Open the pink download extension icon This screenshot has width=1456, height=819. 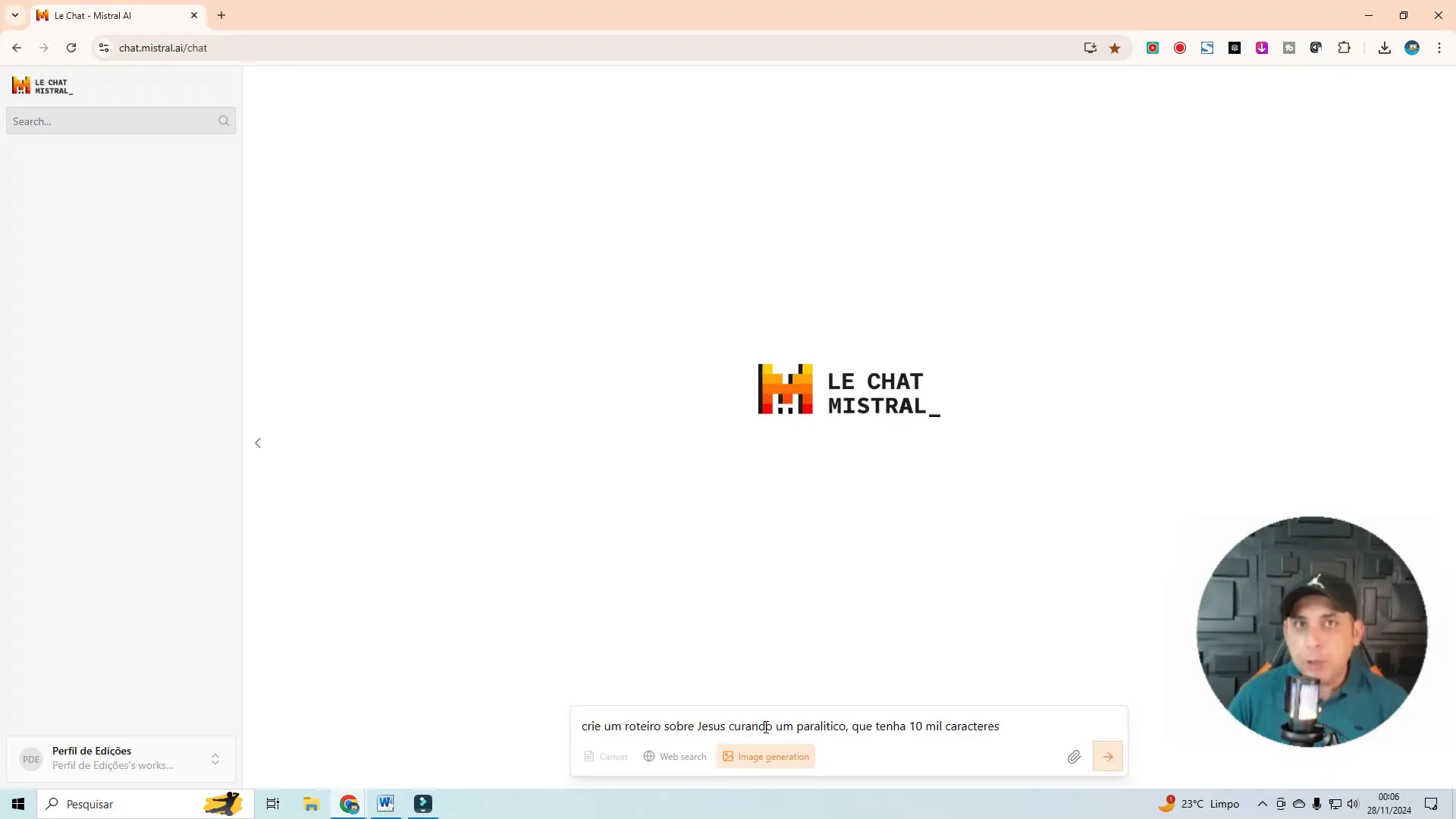tap(1262, 48)
